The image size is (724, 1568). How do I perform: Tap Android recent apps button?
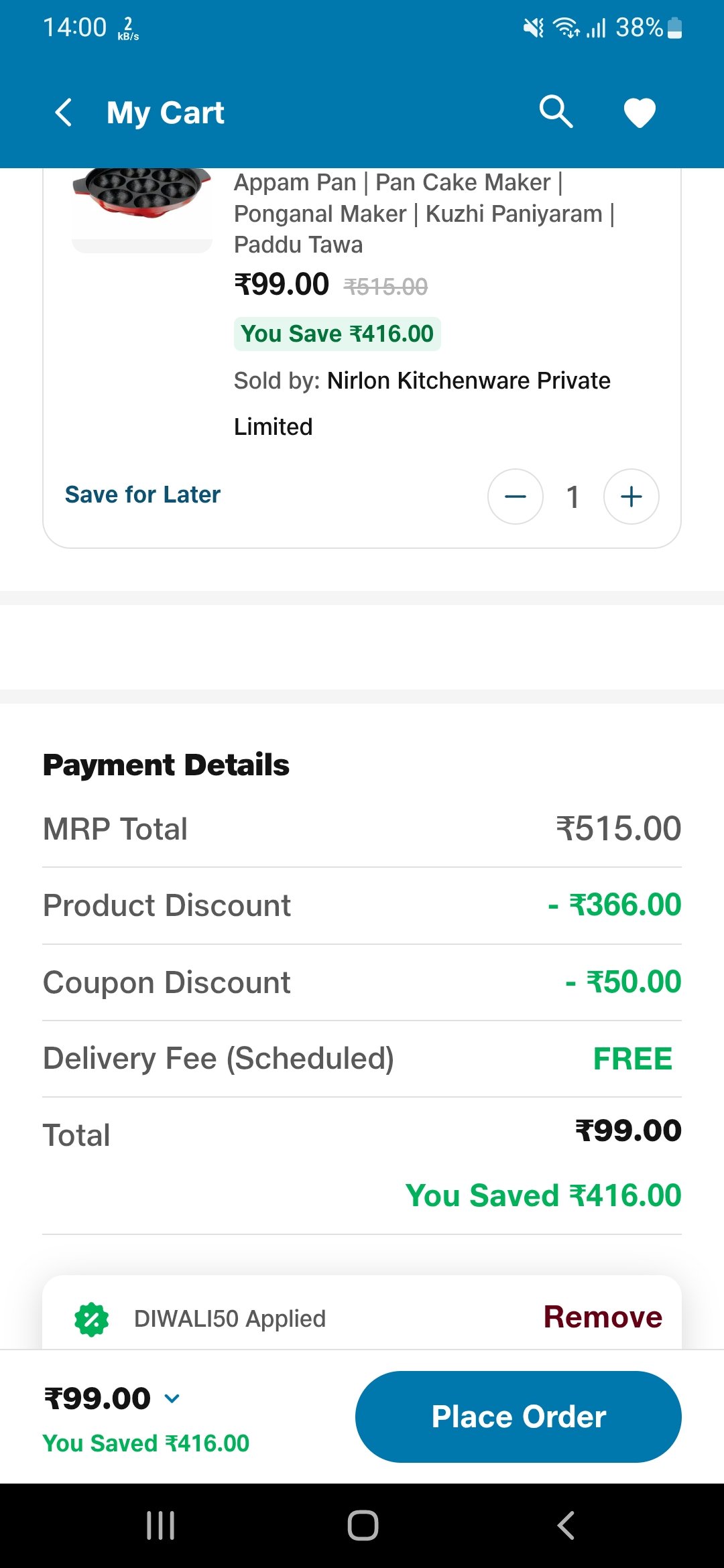point(161,1526)
